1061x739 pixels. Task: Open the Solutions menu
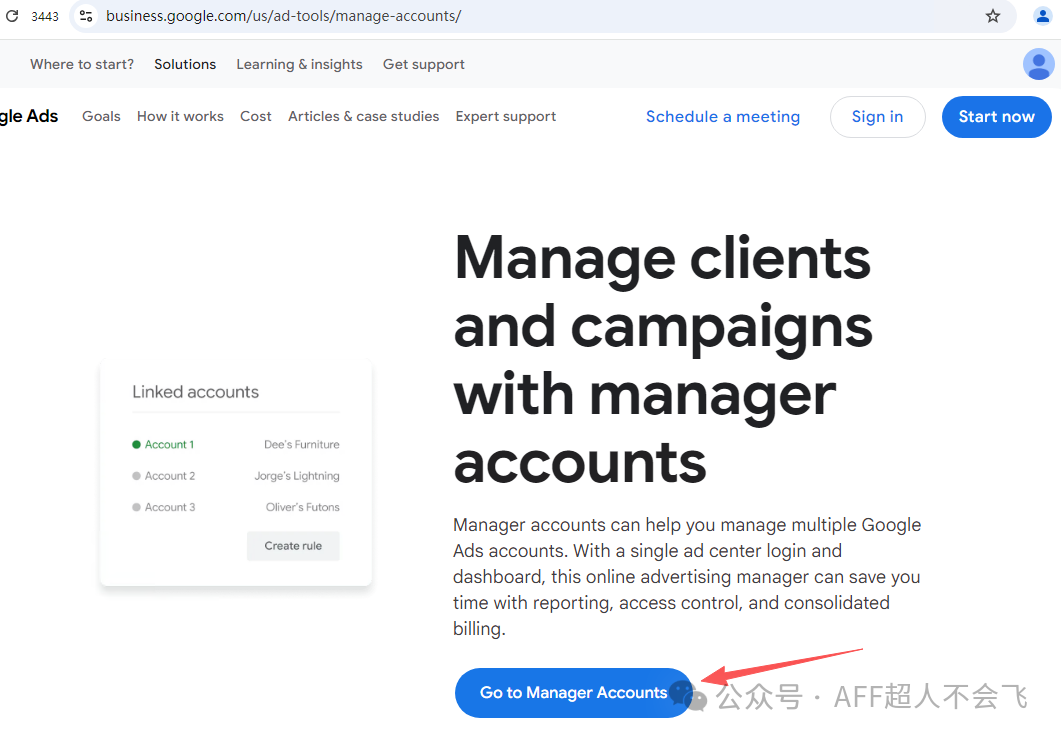click(185, 64)
